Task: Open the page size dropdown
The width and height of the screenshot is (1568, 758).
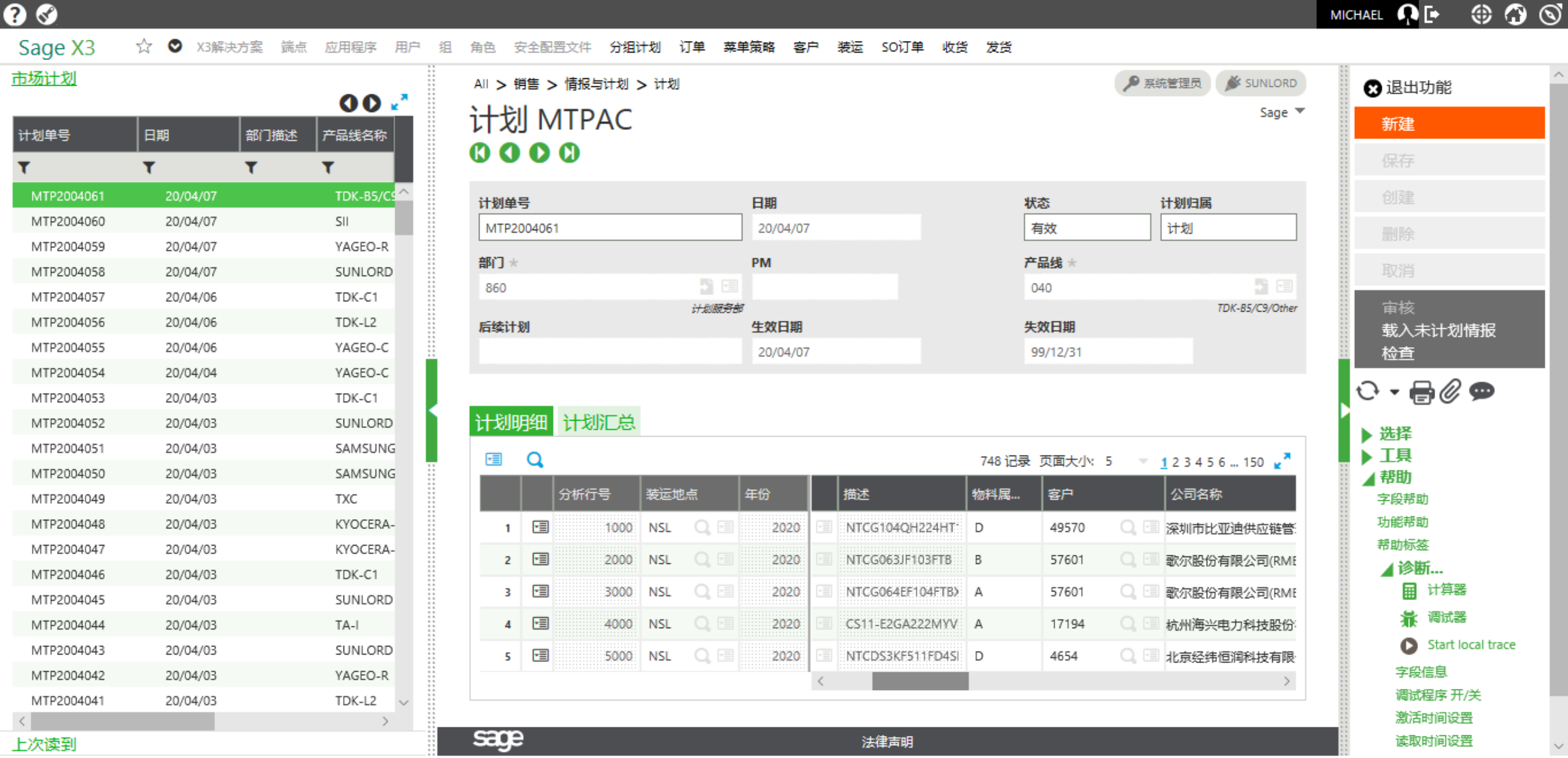Action: tap(1143, 462)
